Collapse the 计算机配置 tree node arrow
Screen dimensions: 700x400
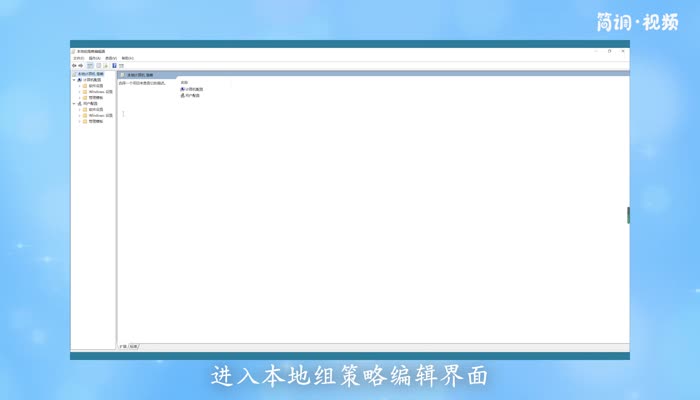coord(74,80)
